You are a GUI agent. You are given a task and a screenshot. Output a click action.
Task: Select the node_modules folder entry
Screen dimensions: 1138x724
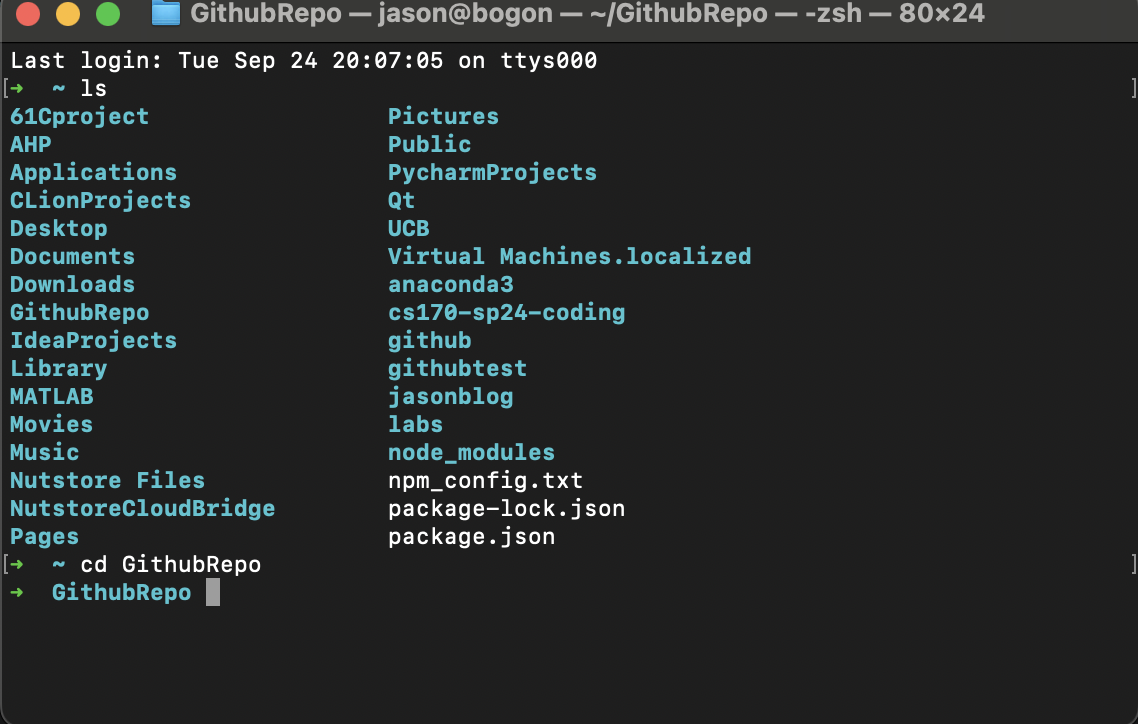pos(471,452)
